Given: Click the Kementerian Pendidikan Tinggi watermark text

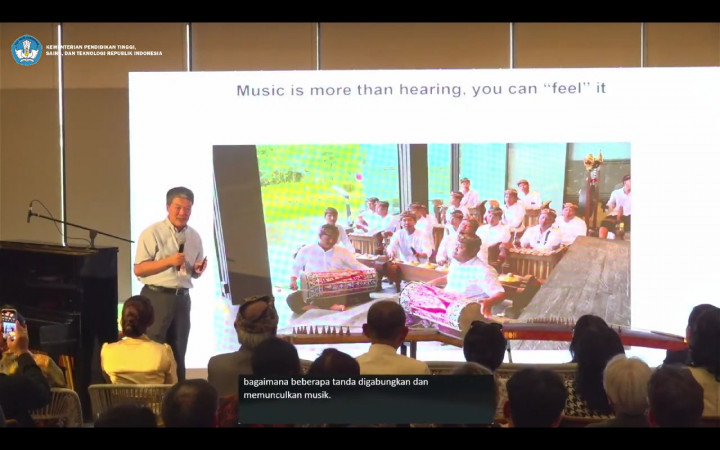Looking at the screenshot, I should click(x=103, y=50).
